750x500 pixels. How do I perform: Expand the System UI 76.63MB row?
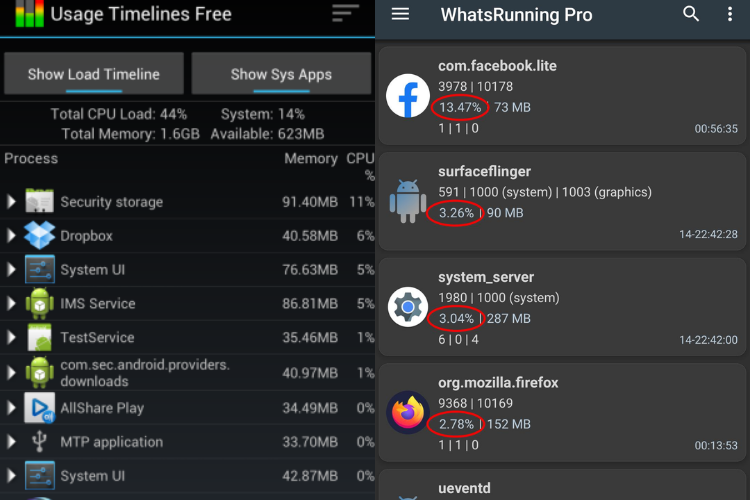(11, 269)
